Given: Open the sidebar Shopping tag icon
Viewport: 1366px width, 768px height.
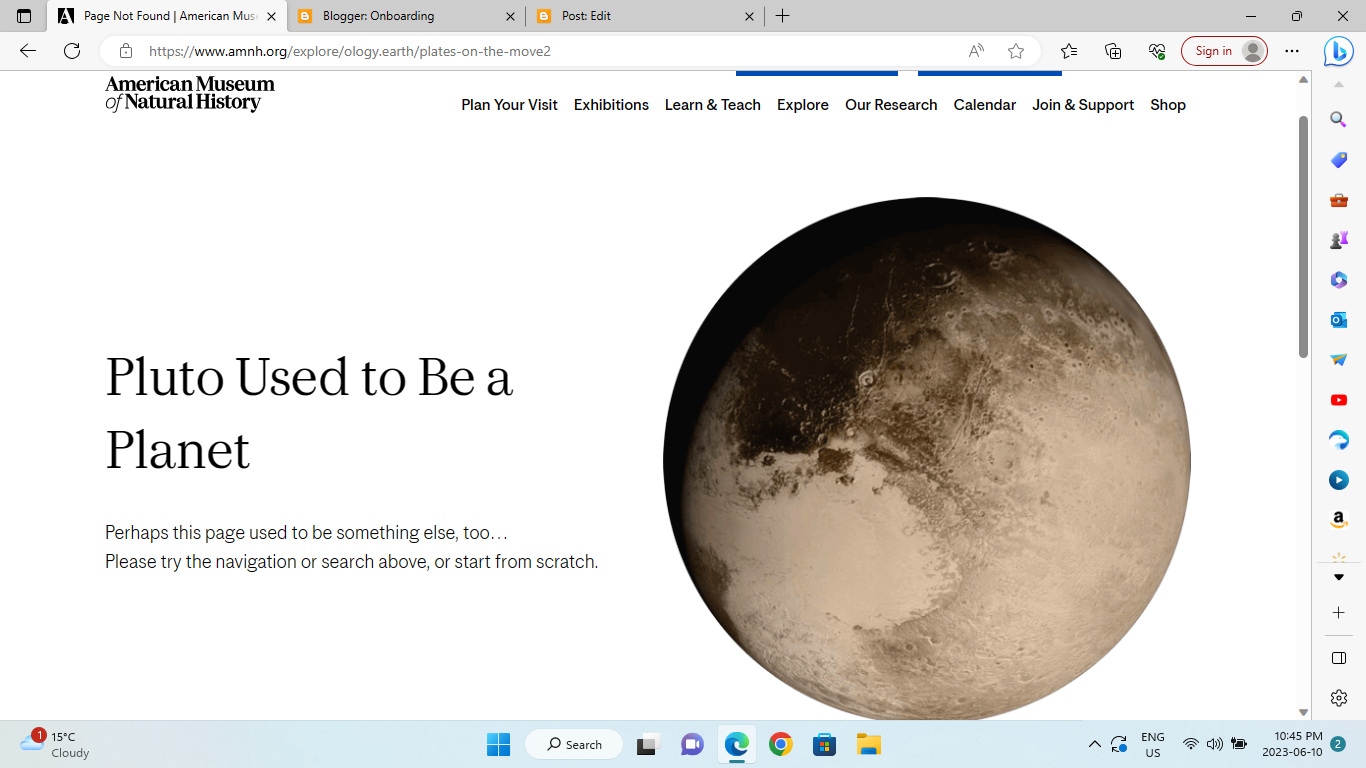Looking at the screenshot, I should point(1339,160).
